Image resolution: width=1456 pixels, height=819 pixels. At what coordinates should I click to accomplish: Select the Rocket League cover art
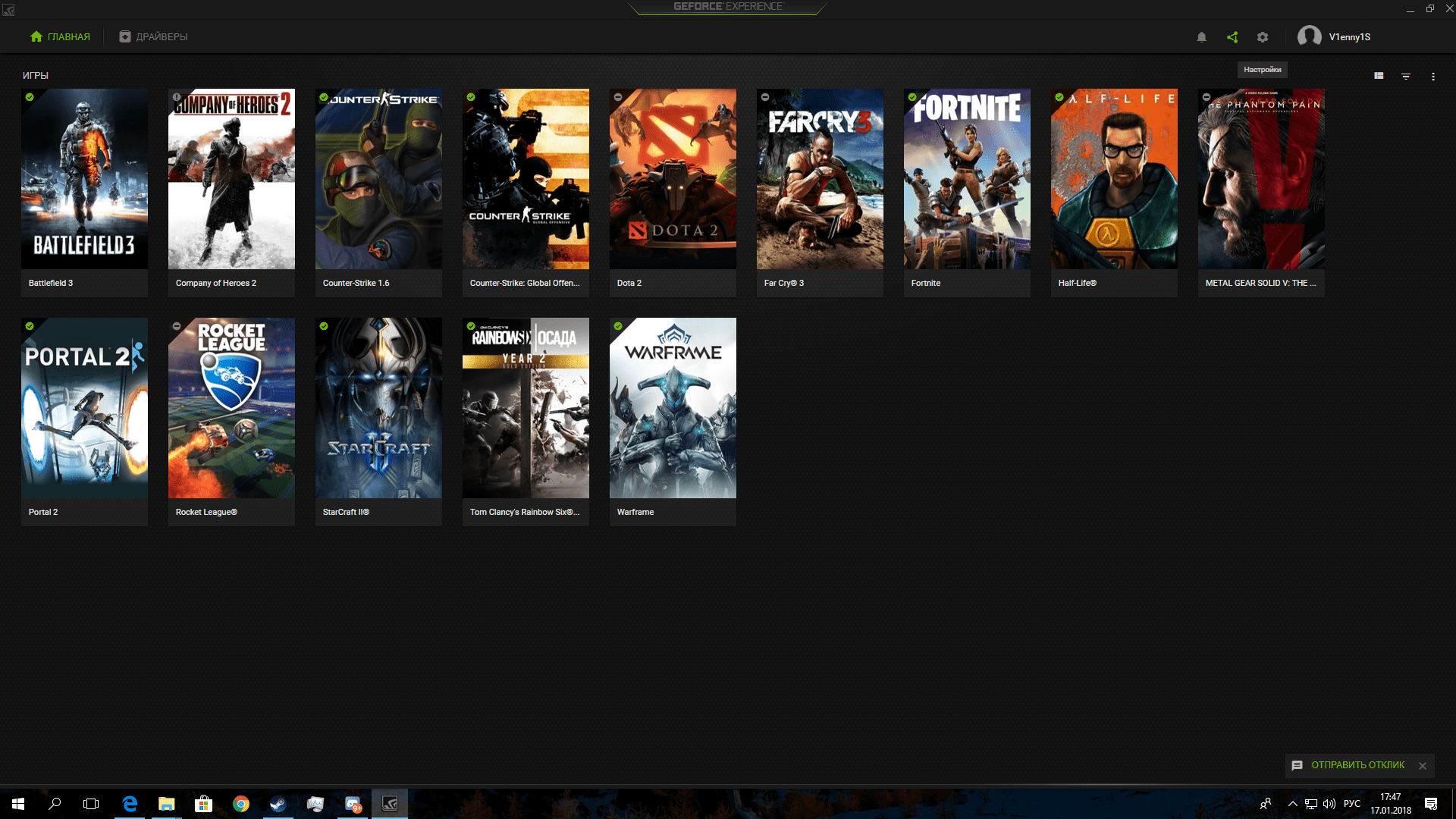[x=231, y=408]
